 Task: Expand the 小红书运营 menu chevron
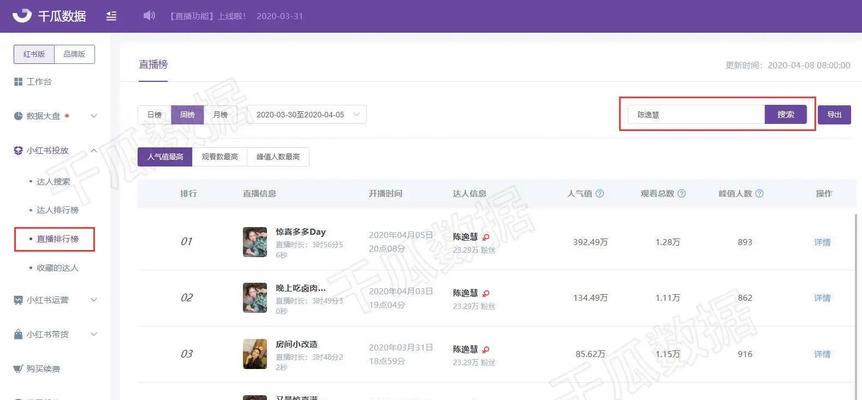coord(93,300)
